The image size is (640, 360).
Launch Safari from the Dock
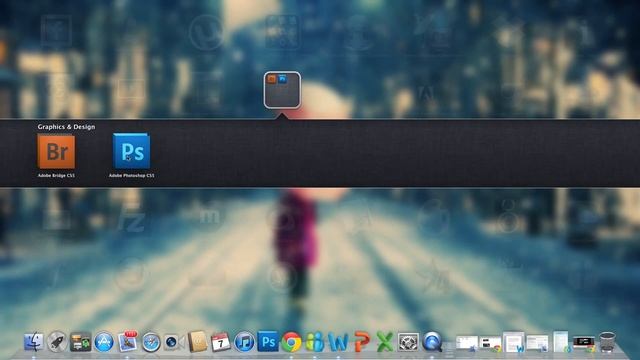point(151,342)
